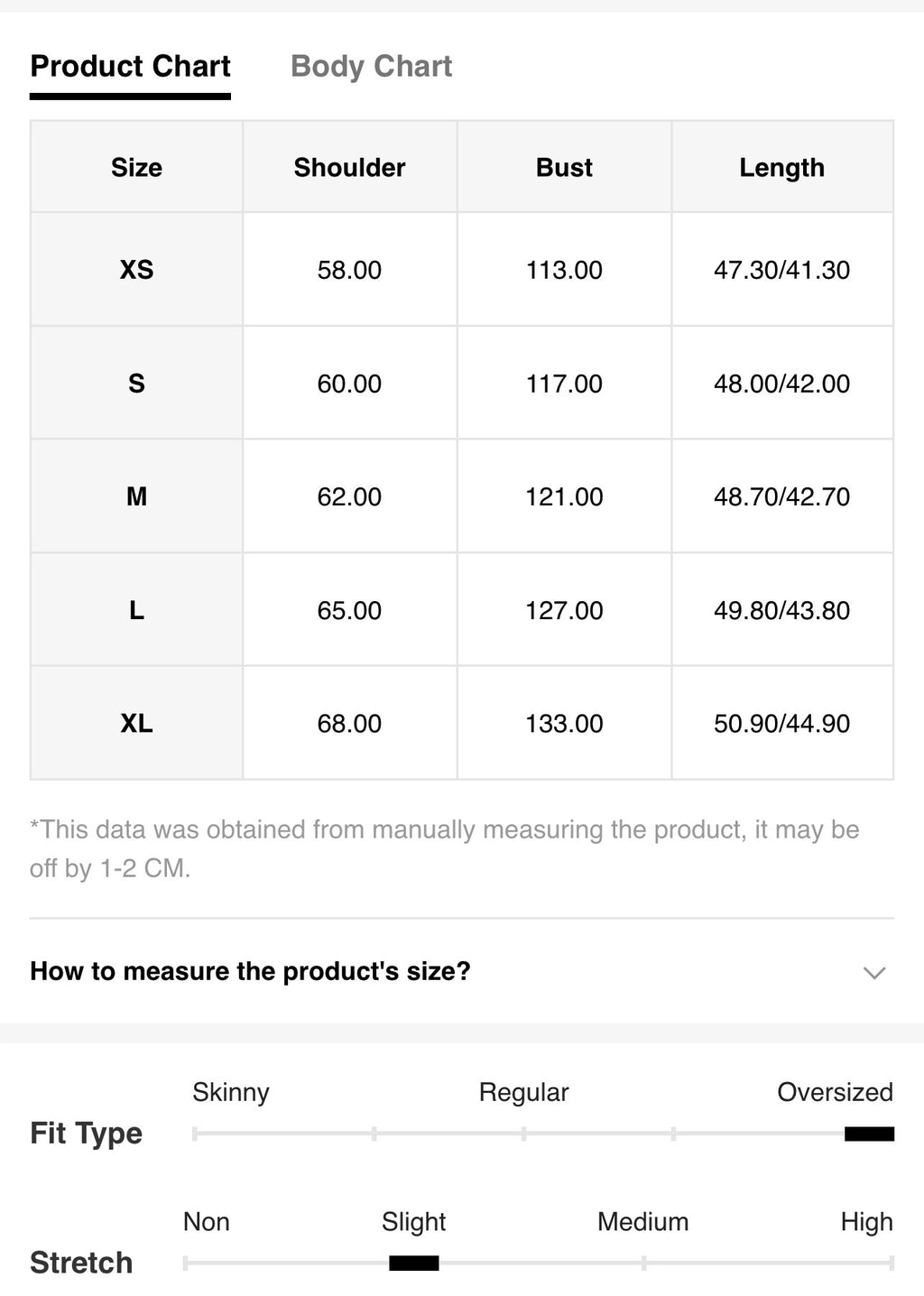Click the Medium stretch label
The width and height of the screenshot is (924, 1296).
[642, 1221]
